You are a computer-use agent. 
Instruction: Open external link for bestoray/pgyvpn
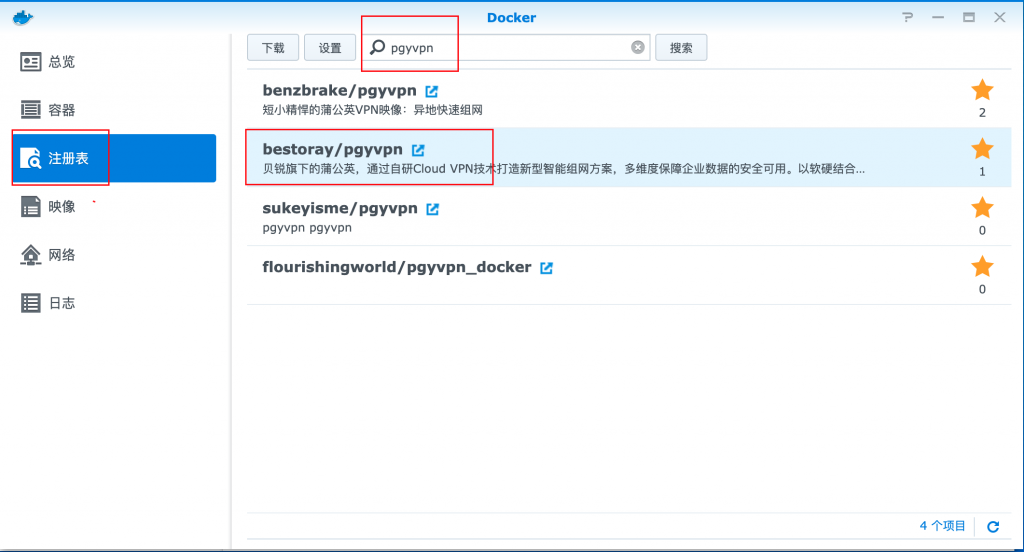[418, 150]
